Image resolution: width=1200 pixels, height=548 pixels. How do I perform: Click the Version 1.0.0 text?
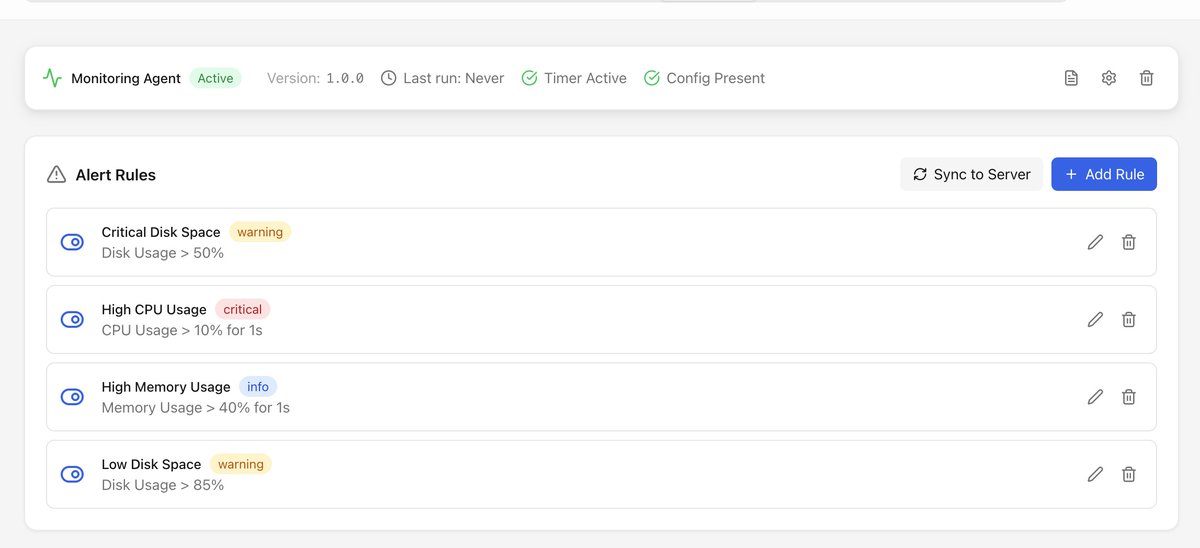pos(315,78)
